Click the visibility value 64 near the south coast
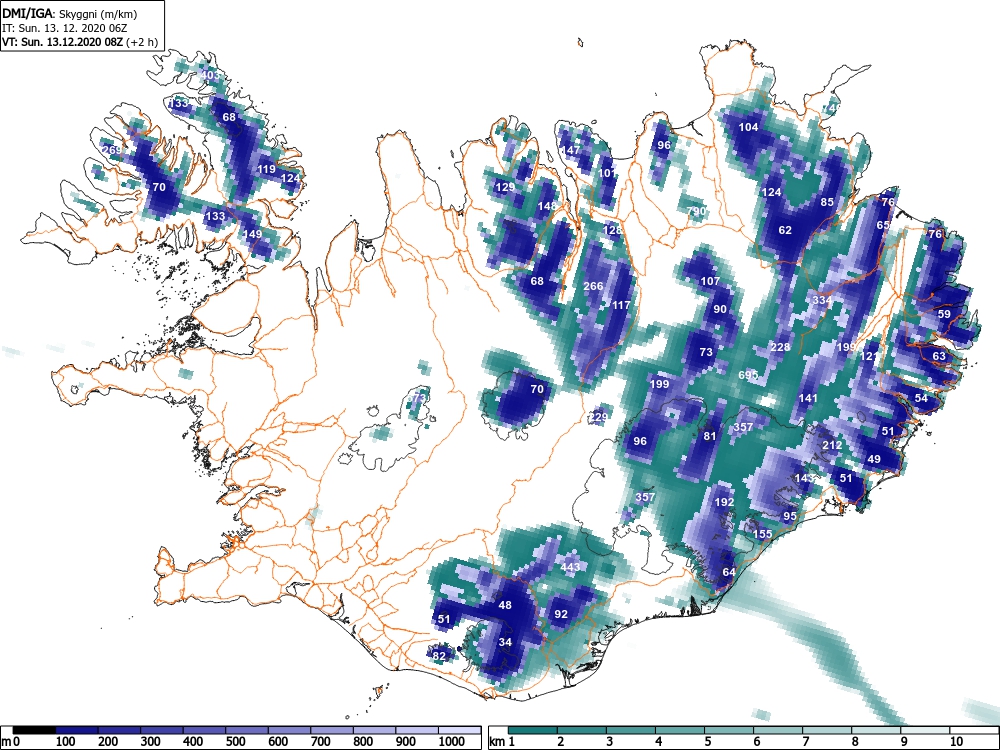1000x750 pixels. [728, 571]
